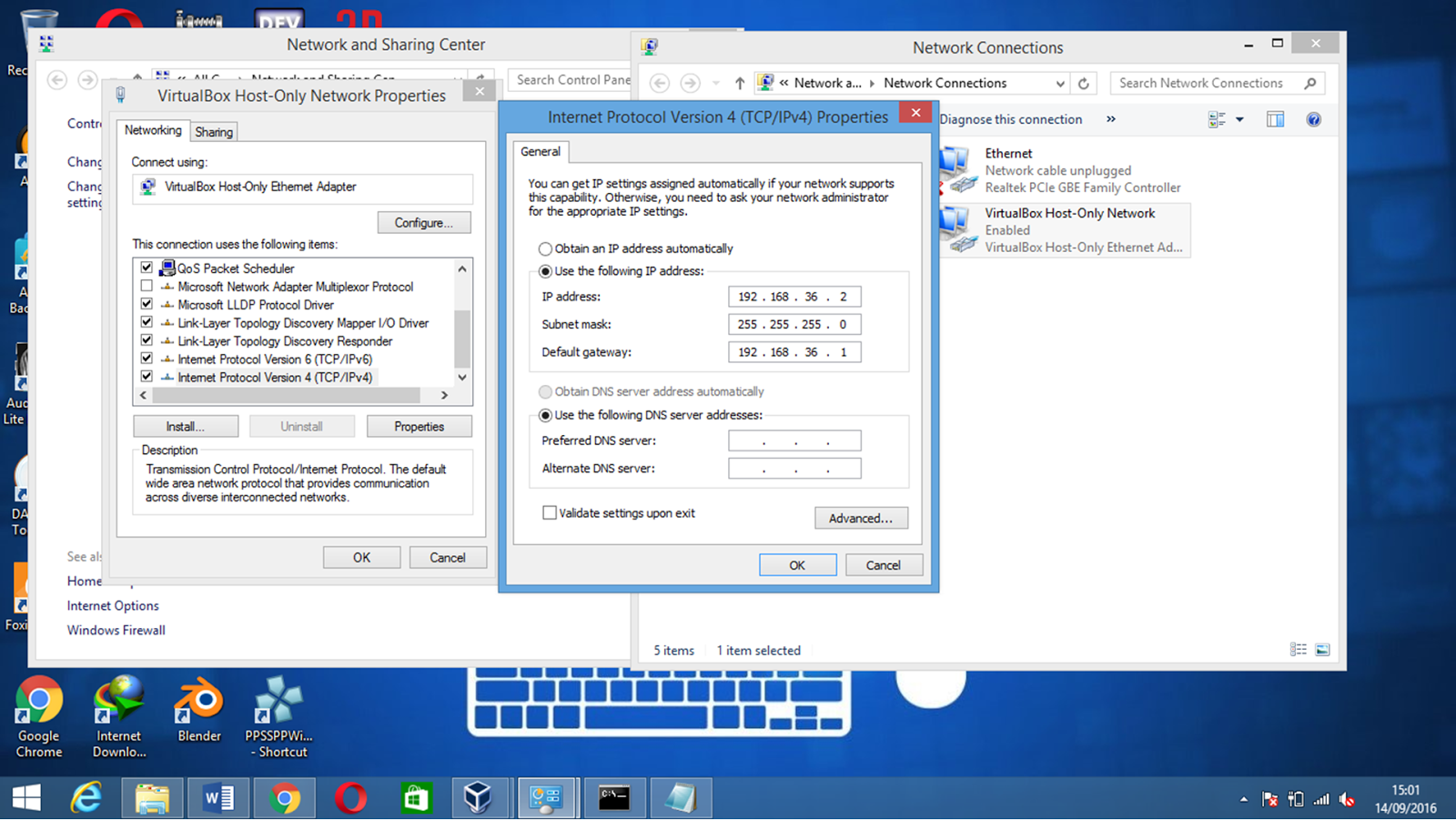Switch to large icons view in status bar
1456x820 pixels.
pyautogui.click(x=1322, y=650)
